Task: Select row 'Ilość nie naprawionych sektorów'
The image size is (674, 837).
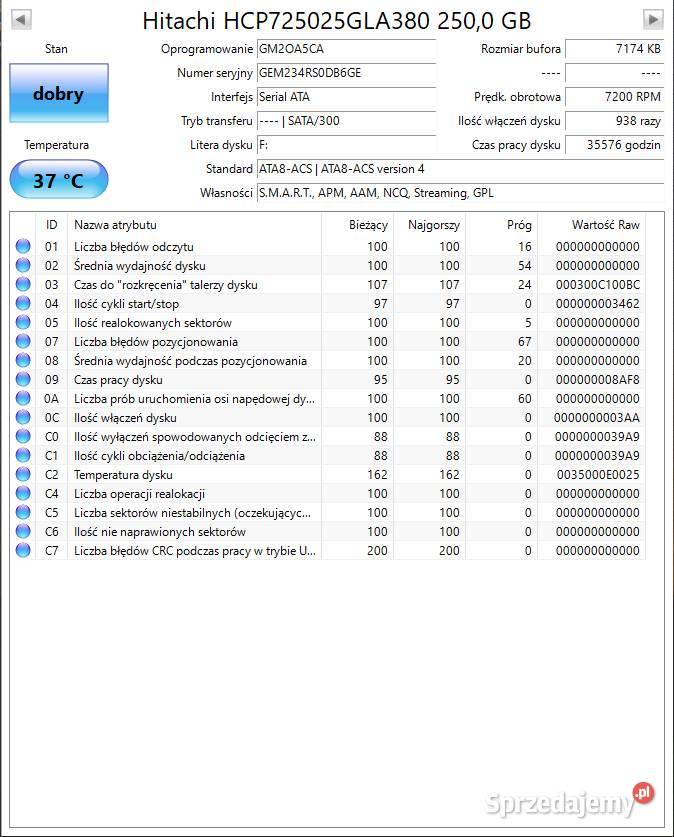Action: coord(328,531)
